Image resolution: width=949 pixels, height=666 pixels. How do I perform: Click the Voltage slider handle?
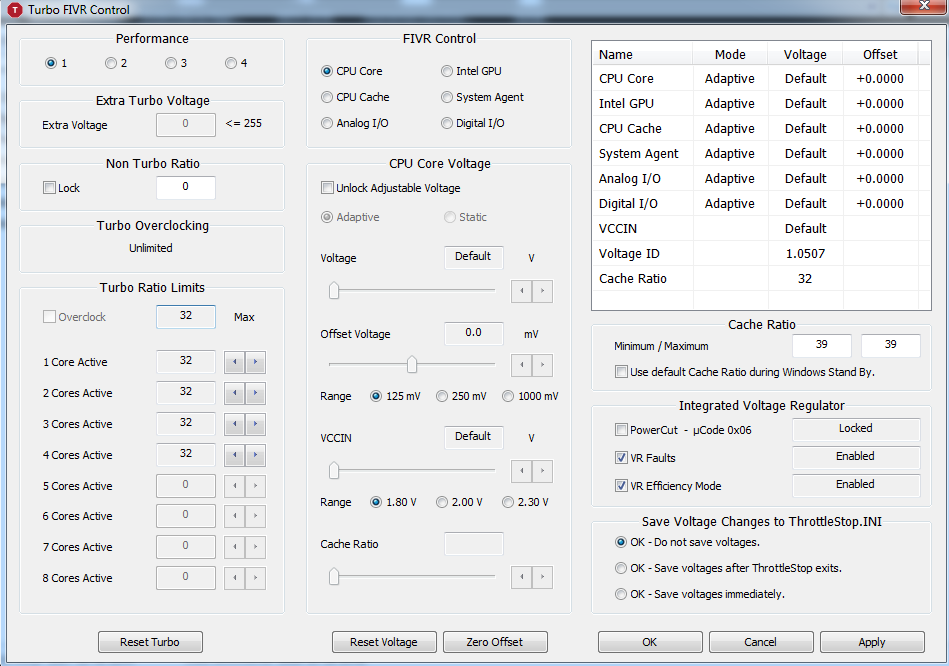333,291
